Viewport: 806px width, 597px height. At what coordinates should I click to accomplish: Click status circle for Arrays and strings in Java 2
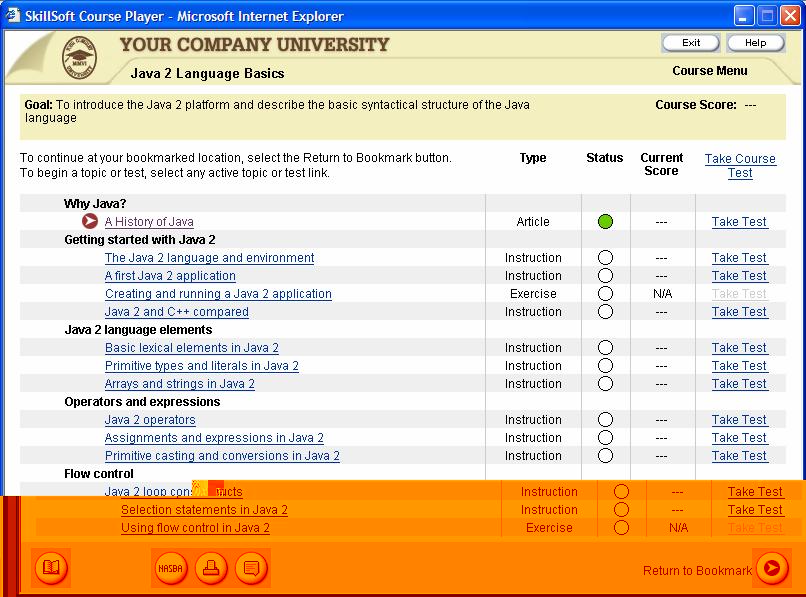pyautogui.click(x=606, y=384)
